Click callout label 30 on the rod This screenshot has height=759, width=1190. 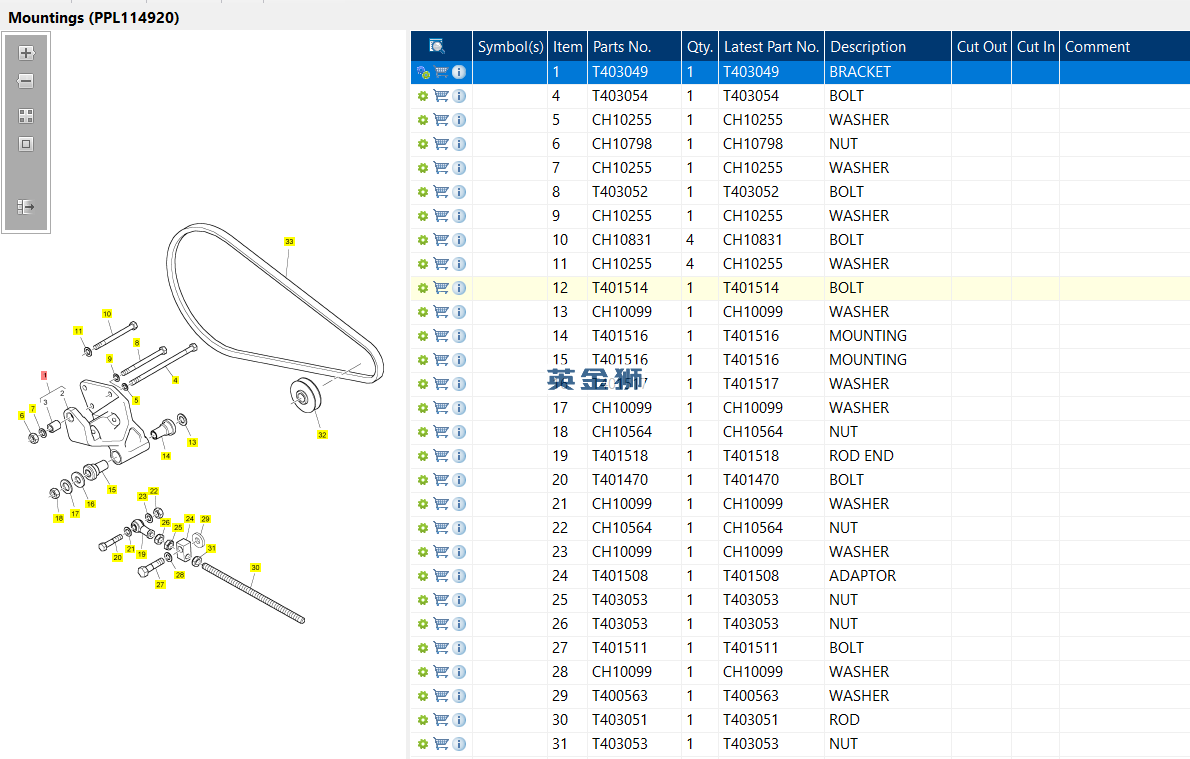pos(255,568)
